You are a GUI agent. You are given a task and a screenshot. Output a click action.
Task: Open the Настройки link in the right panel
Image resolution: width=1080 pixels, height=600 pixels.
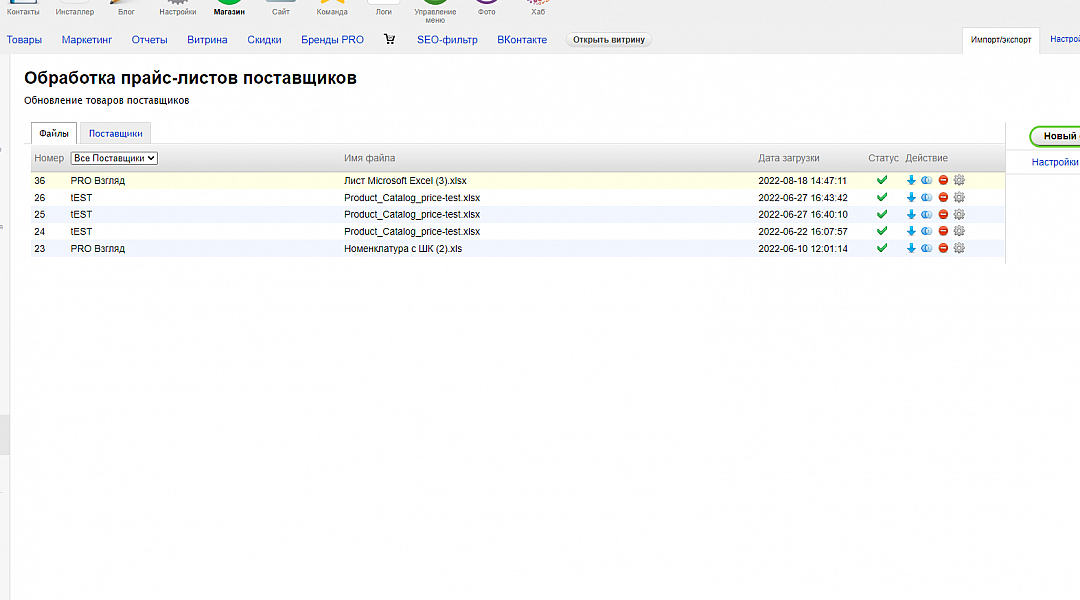click(1055, 162)
